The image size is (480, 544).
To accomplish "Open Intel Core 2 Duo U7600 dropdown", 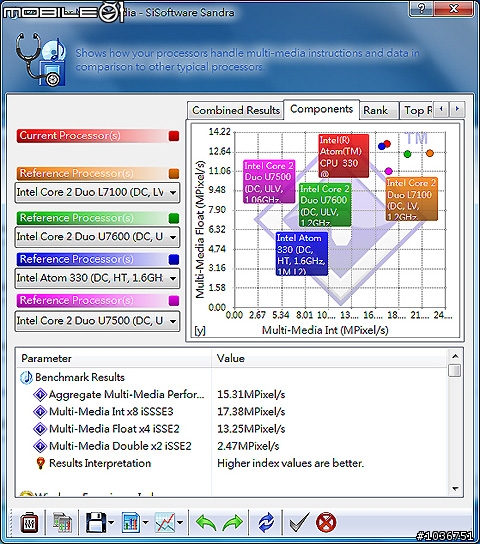I will [x=97, y=237].
